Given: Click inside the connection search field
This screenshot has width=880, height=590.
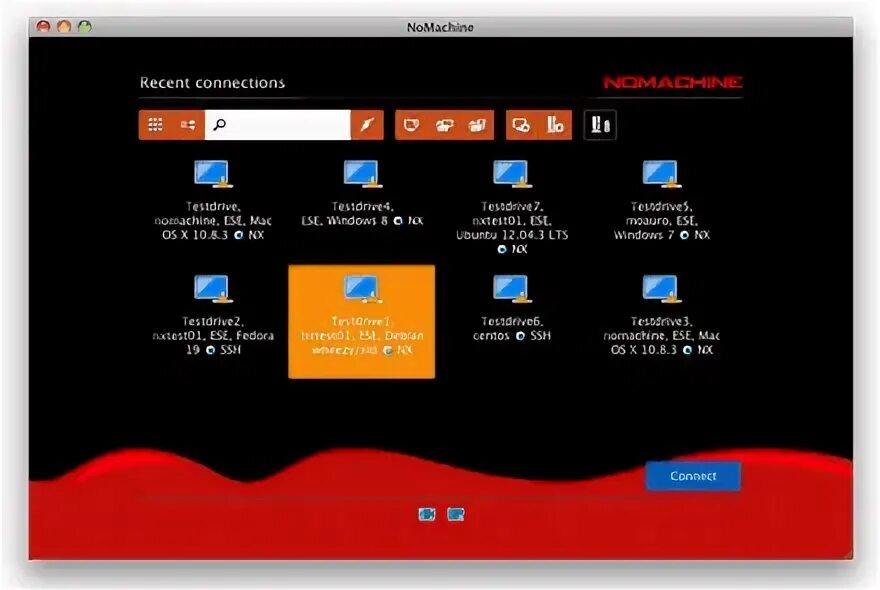Looking at the screenshot, I should [278, 125].
